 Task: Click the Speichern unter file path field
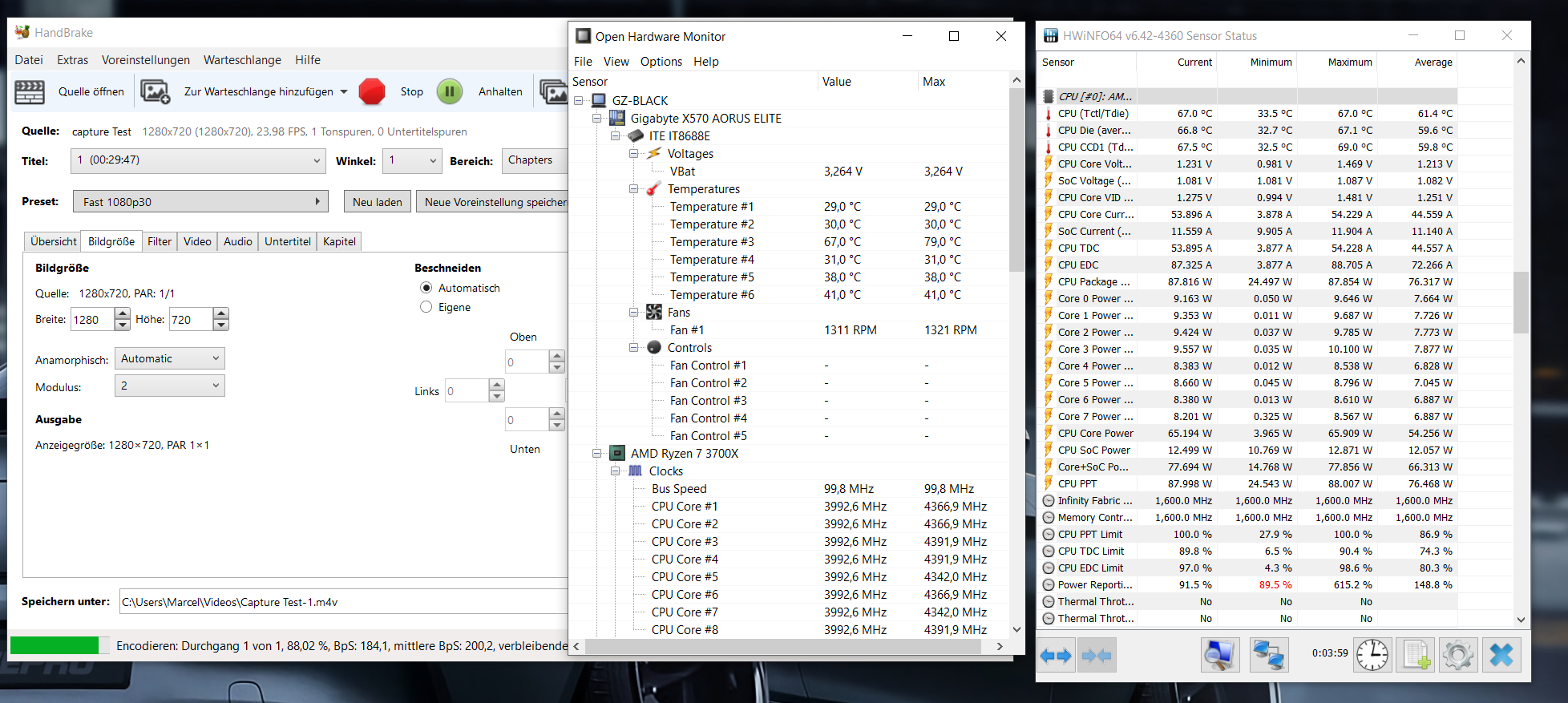click(x=343, y=602)
